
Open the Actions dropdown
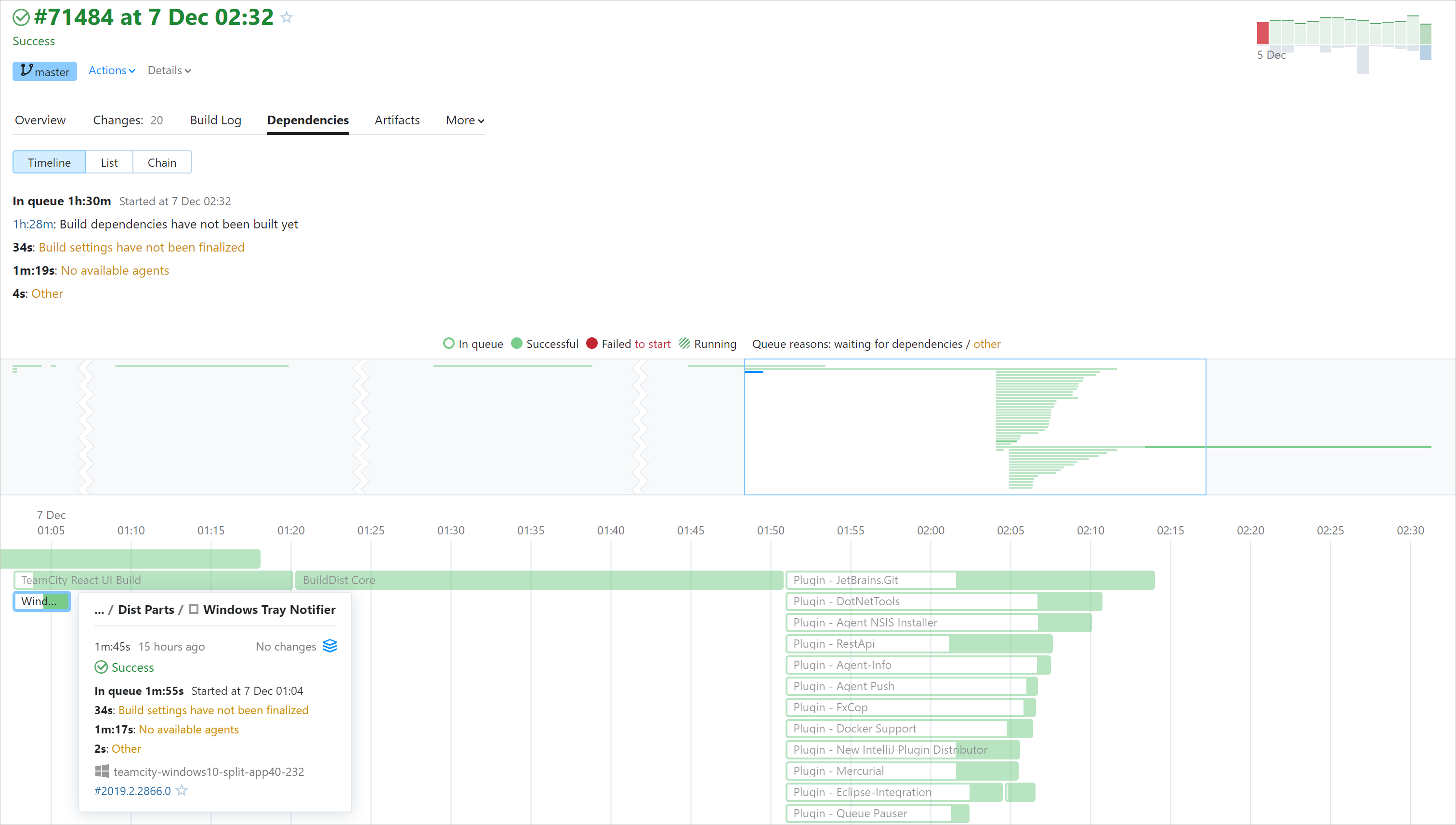tap(112, 70)
